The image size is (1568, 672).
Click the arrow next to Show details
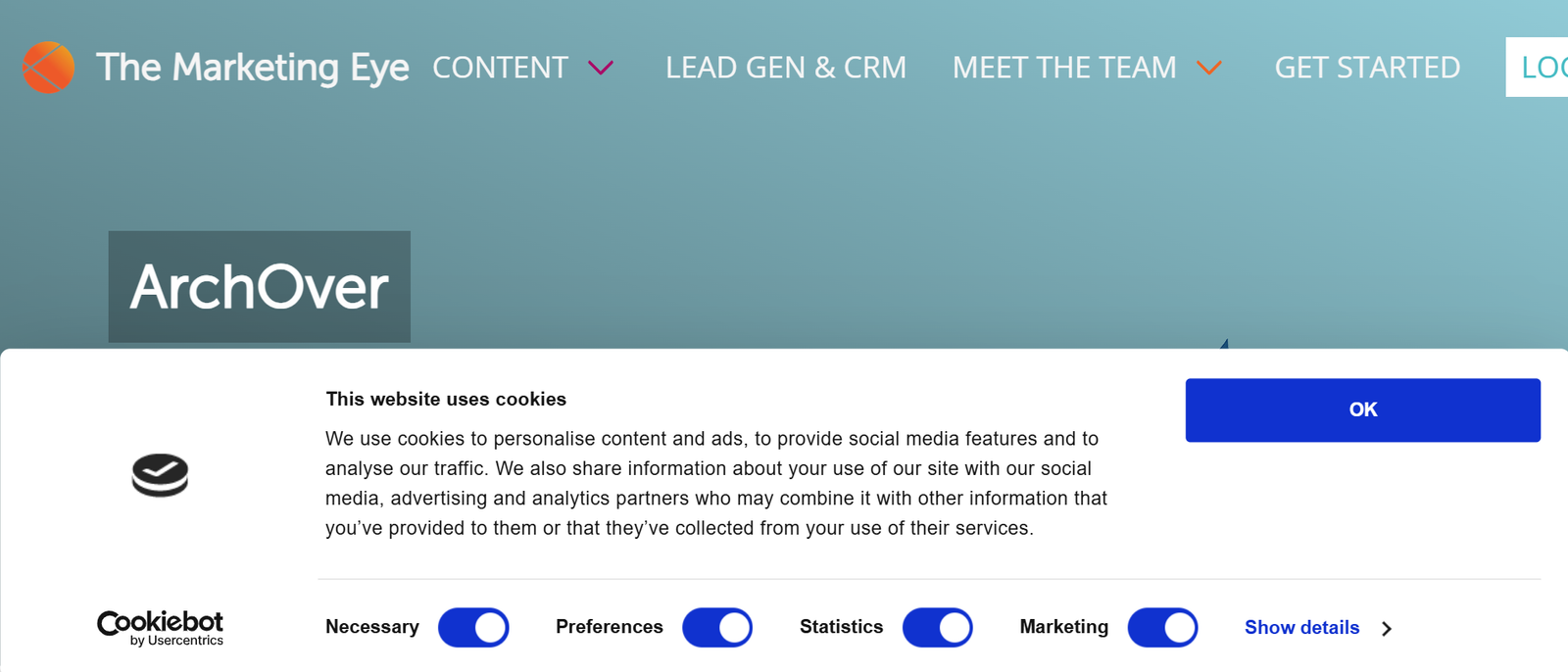pyautogui.click(x=1387, y=629)
